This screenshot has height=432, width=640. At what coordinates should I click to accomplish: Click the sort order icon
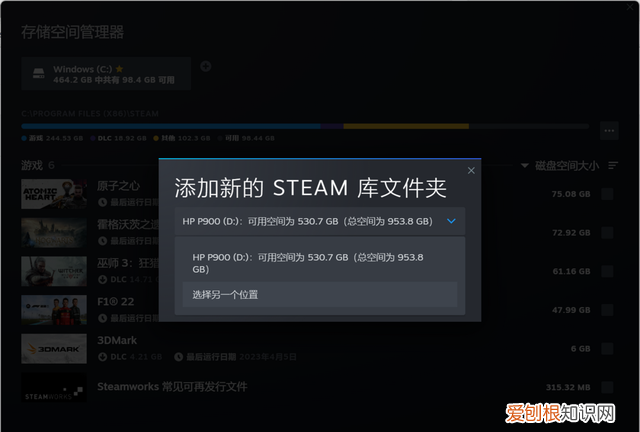[613, 165]
